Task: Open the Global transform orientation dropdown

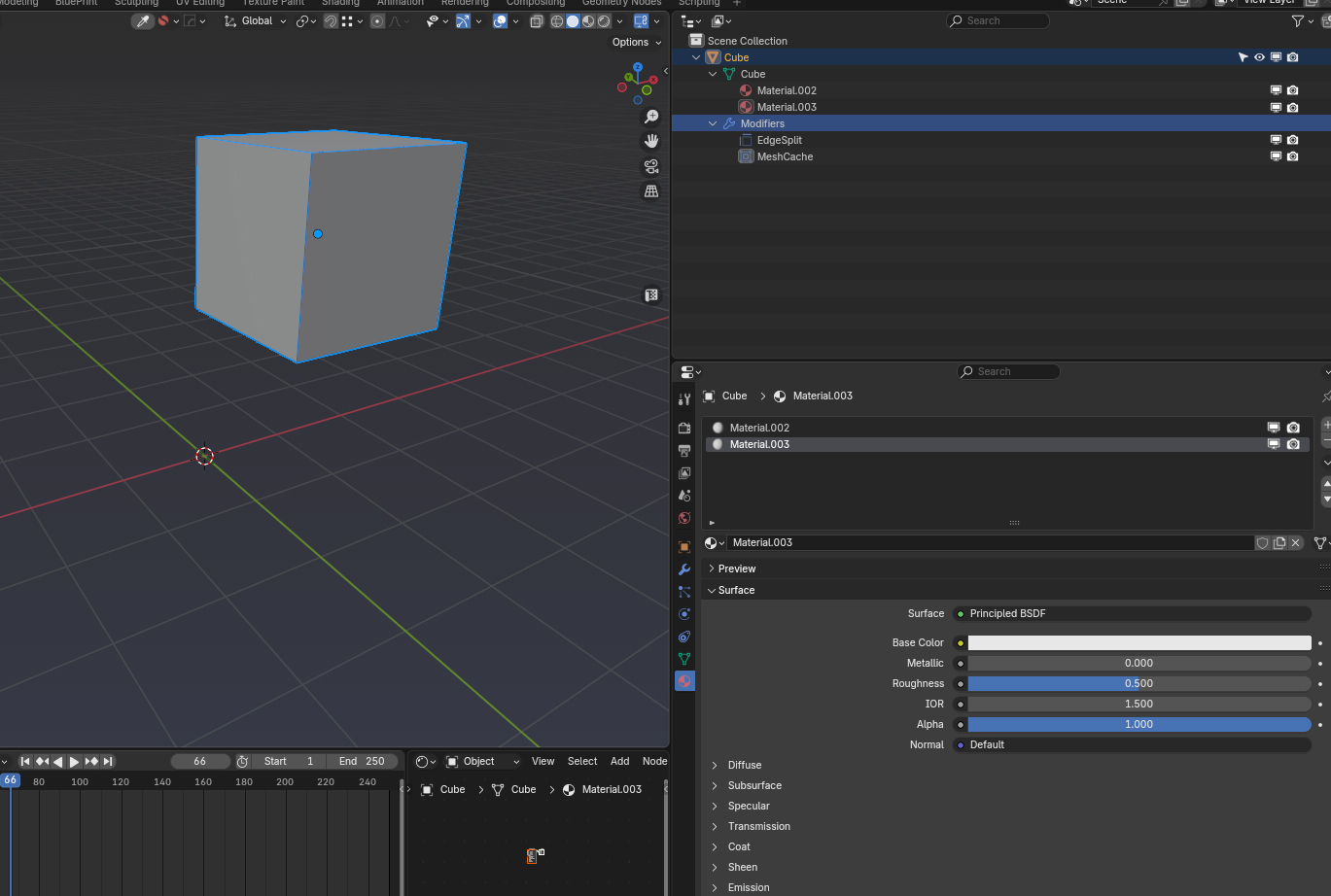Action: 256,21
